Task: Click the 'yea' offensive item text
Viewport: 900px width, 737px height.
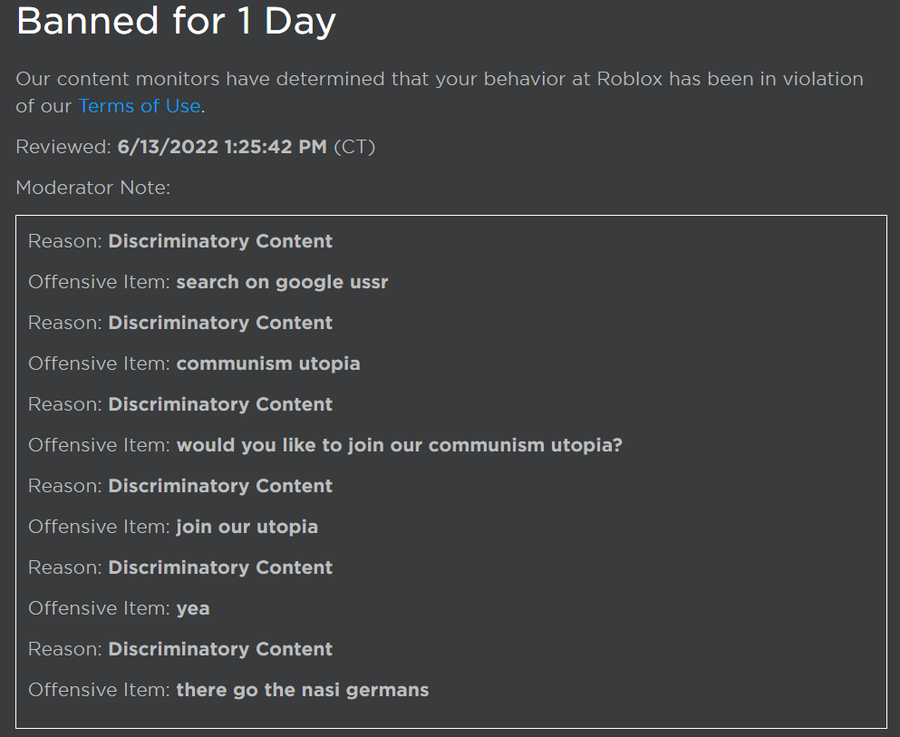Action: click(193, 608)
